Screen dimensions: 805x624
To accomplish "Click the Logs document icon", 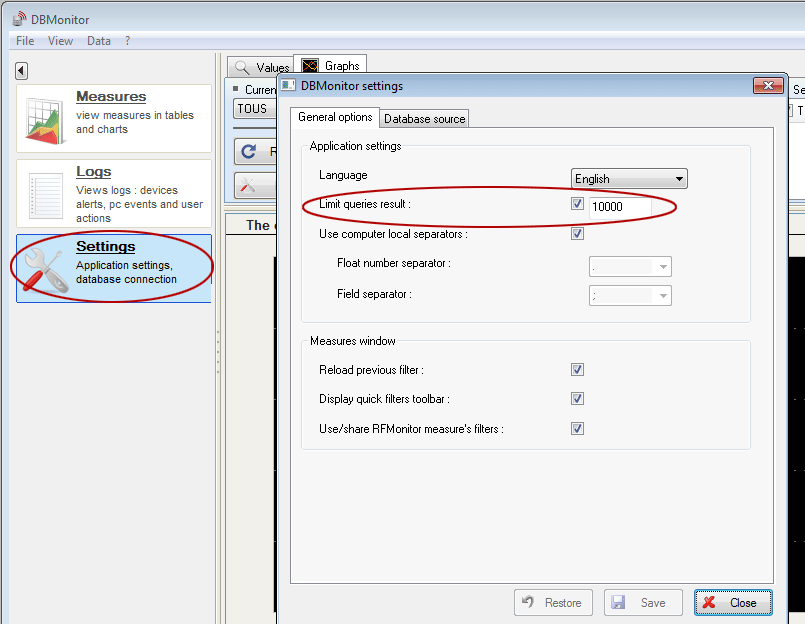I will (46, 195).
